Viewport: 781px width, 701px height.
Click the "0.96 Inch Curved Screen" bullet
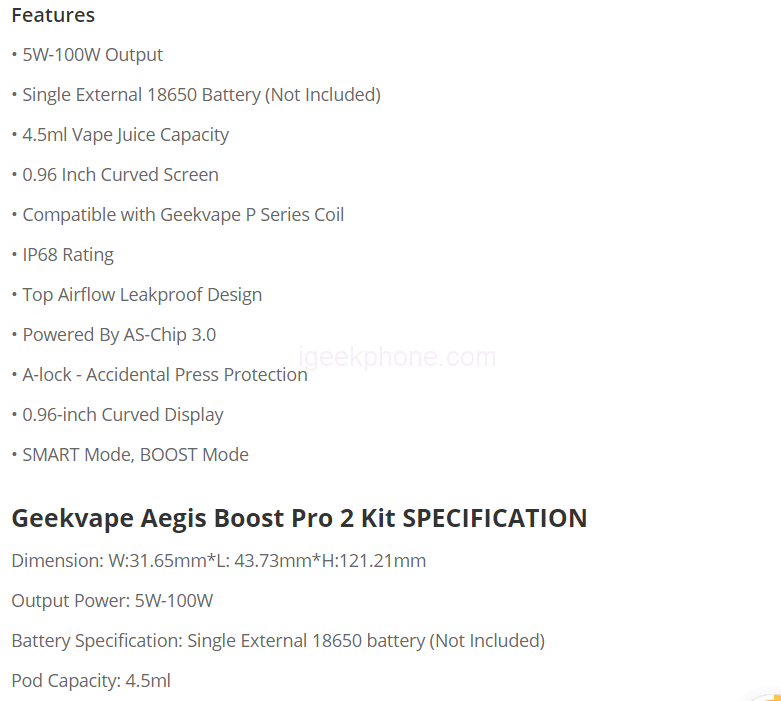(x=120, y=175)
